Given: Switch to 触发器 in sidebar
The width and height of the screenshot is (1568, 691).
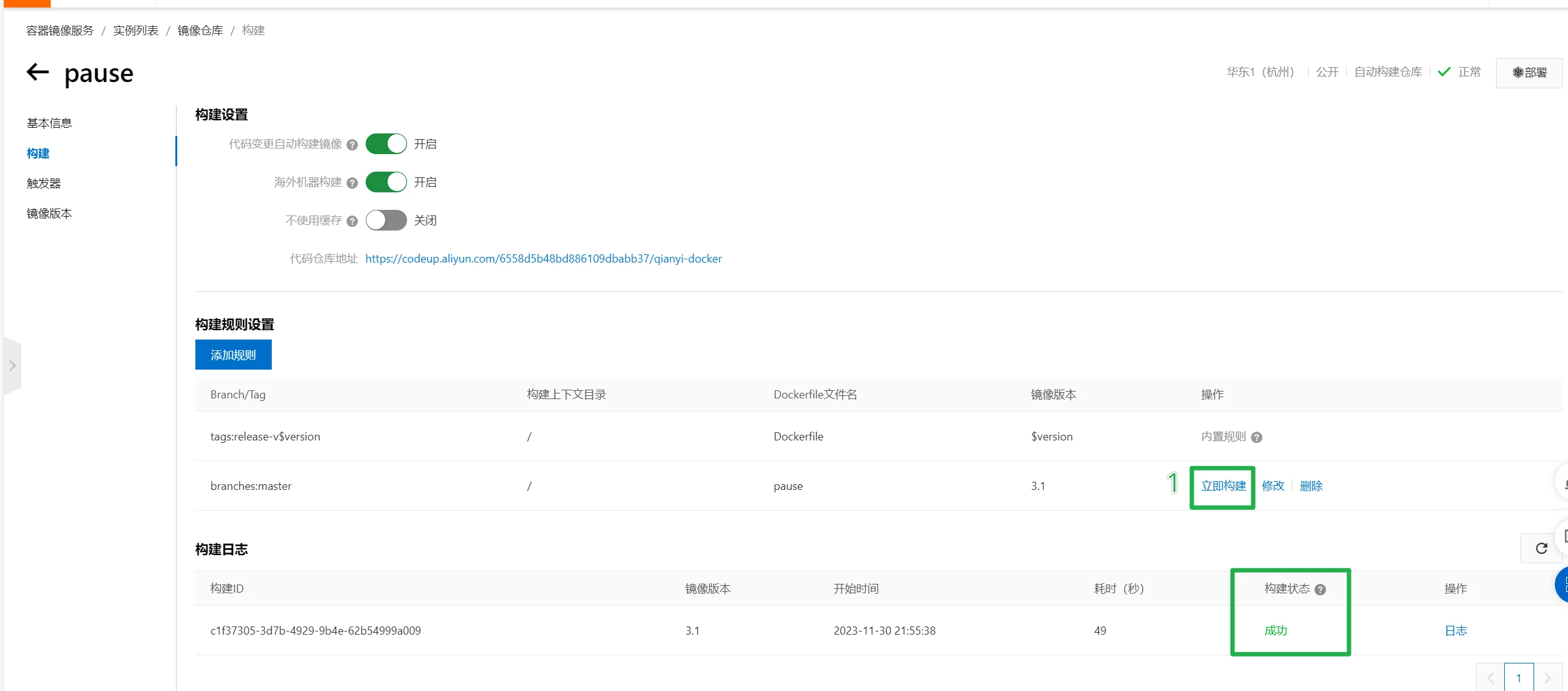Looking at the screenshot, I should coord(44,184).
